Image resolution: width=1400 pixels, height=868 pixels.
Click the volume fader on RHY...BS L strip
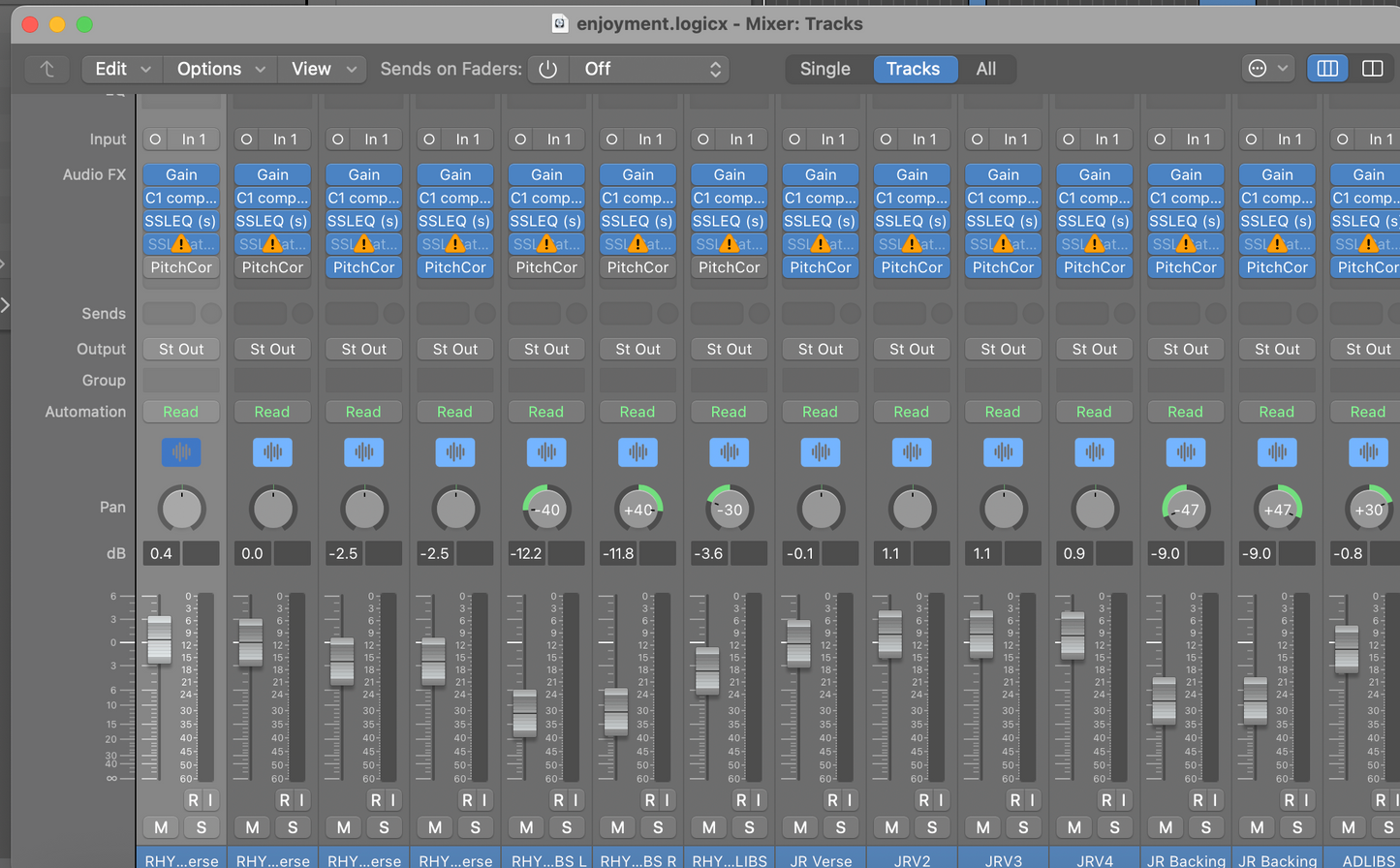click(x=524, y=713)
